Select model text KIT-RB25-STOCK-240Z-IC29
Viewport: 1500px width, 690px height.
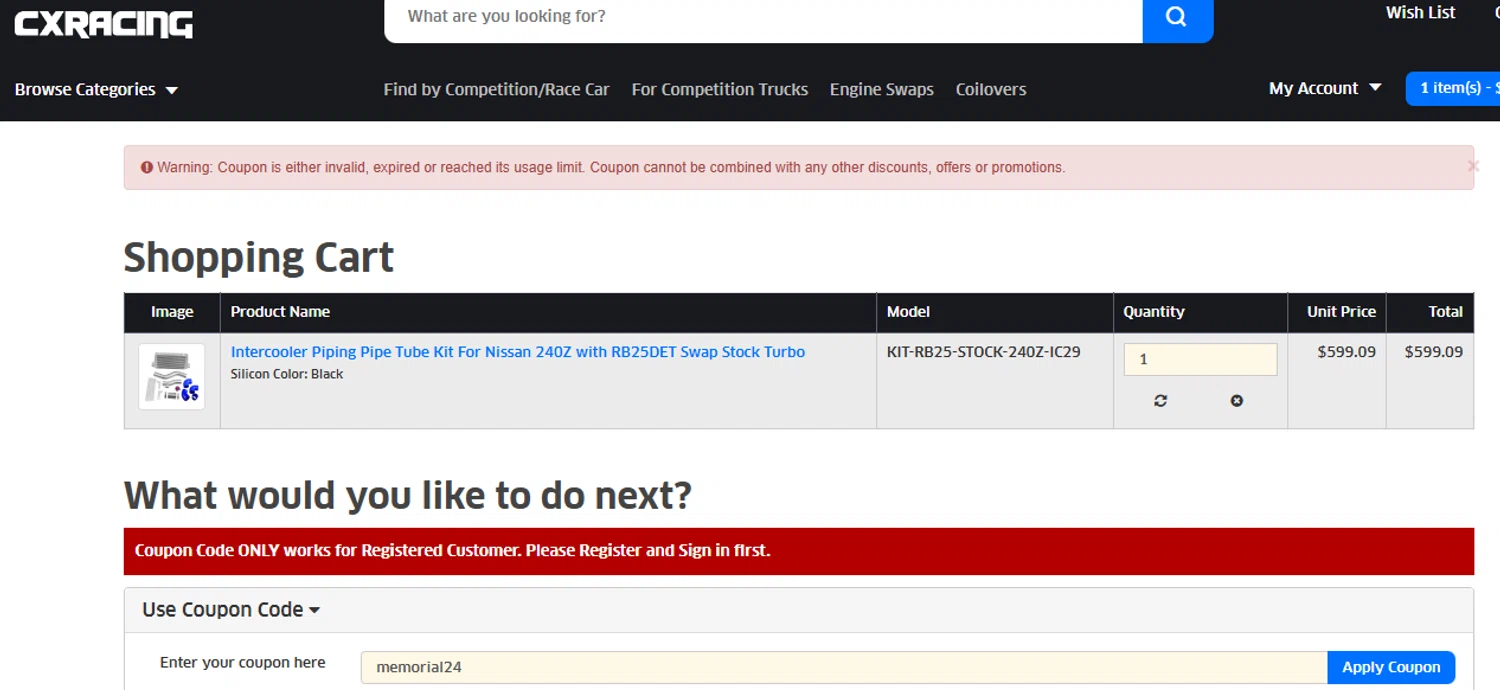pyautogui.click(x=984, y=352)
